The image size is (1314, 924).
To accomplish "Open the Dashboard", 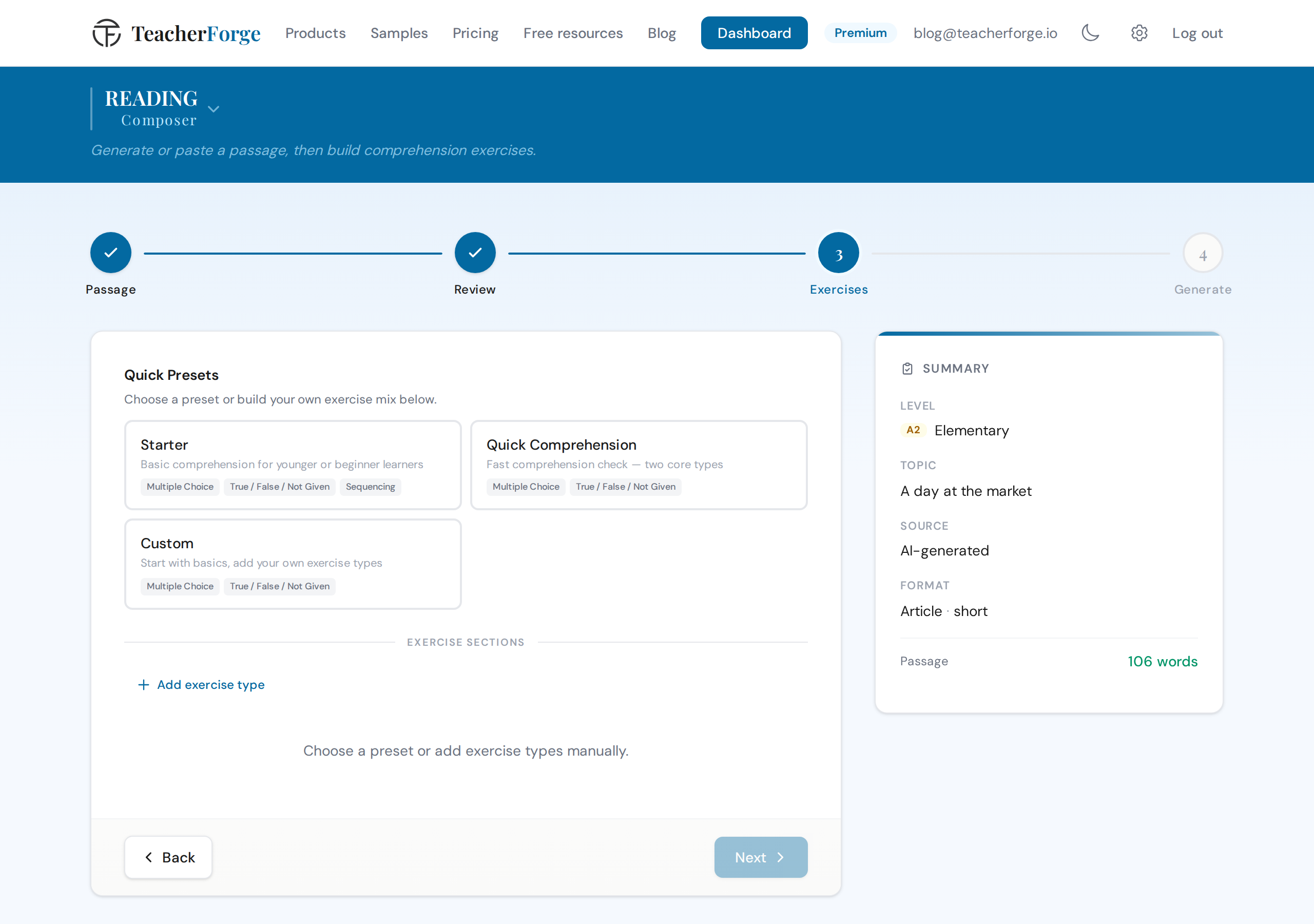I will coord(753,33).
